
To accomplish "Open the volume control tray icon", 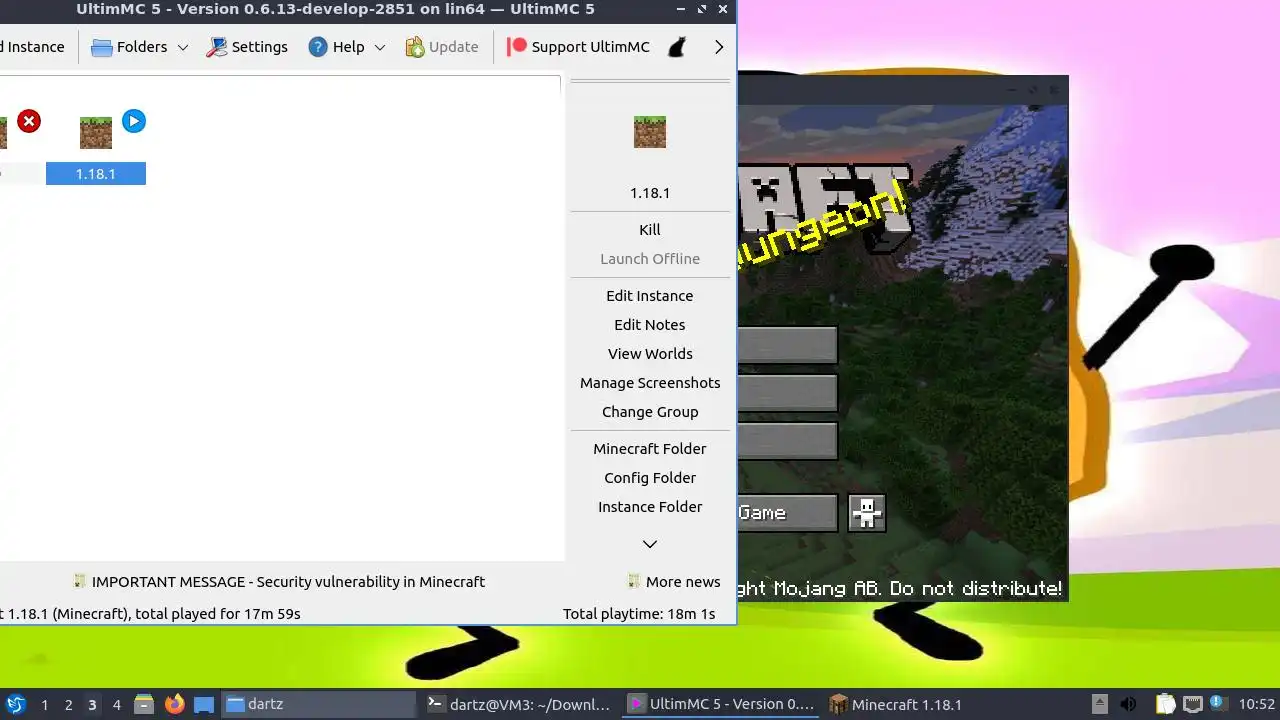I will pos(1128,704).
